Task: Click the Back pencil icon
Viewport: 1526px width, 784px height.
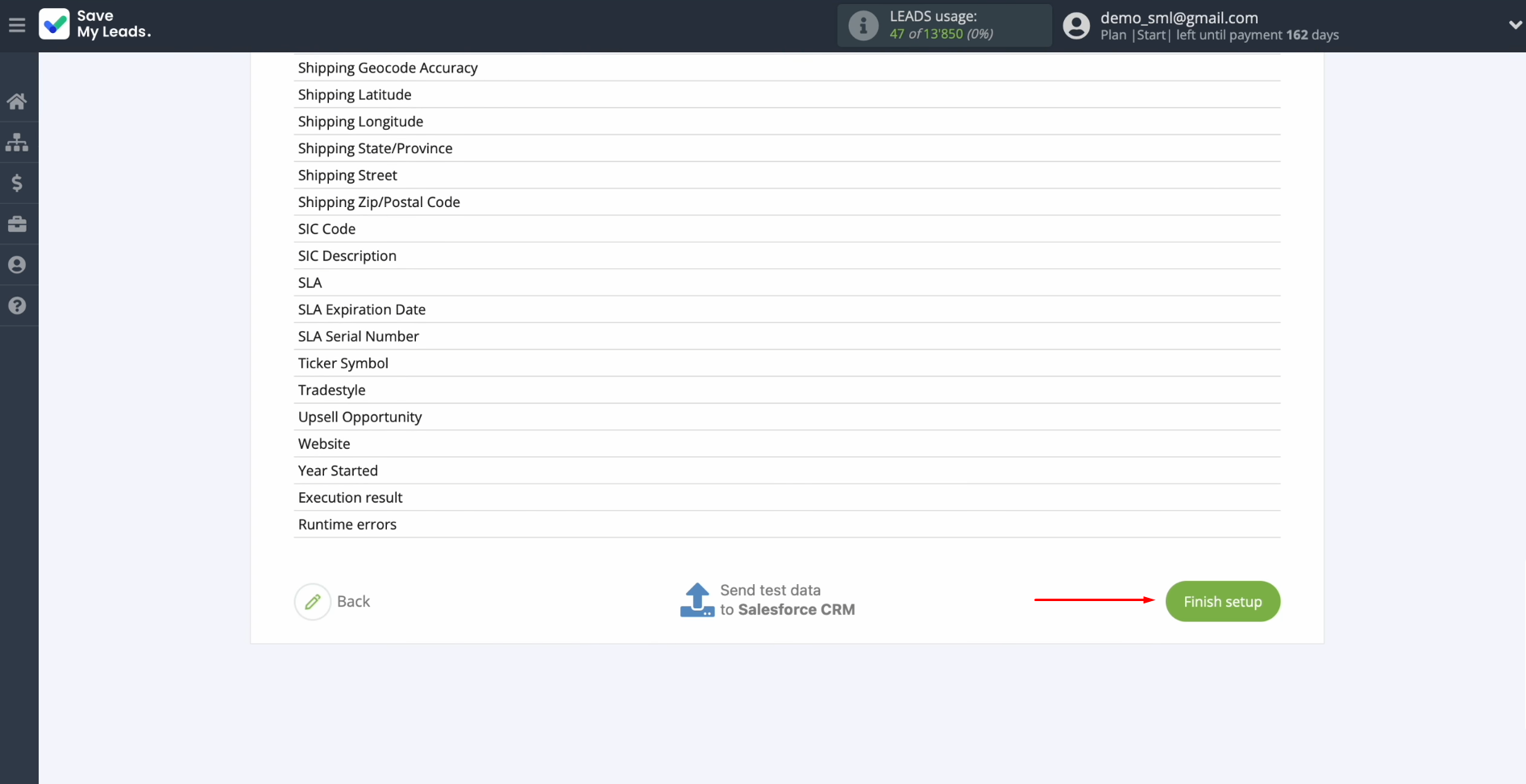Action: click(313, 601)
